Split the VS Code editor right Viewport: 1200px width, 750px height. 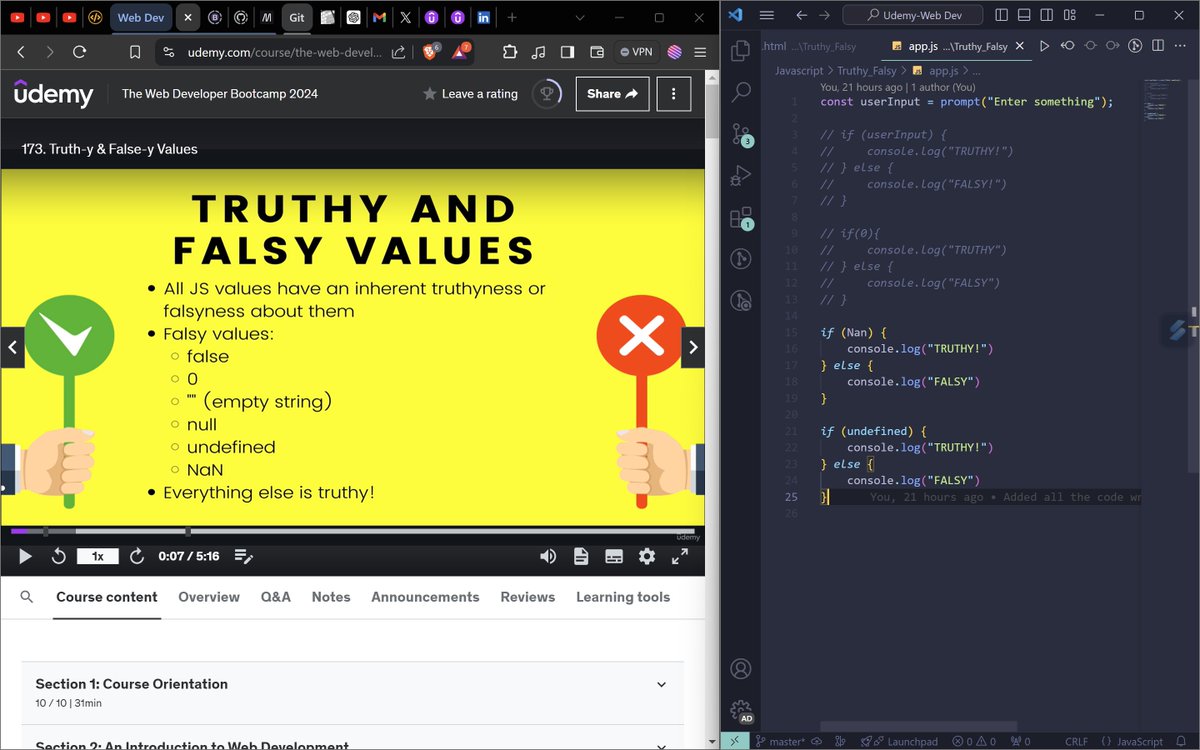1158,46
